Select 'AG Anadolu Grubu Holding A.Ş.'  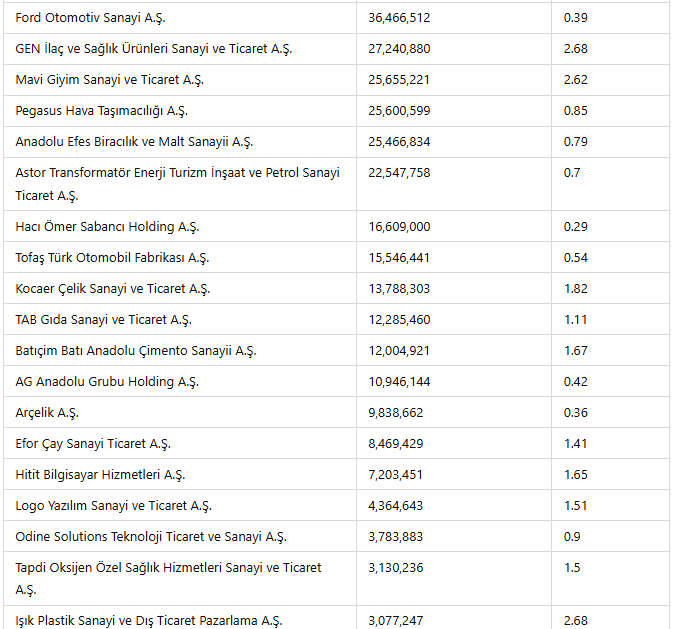coord(107,381)
